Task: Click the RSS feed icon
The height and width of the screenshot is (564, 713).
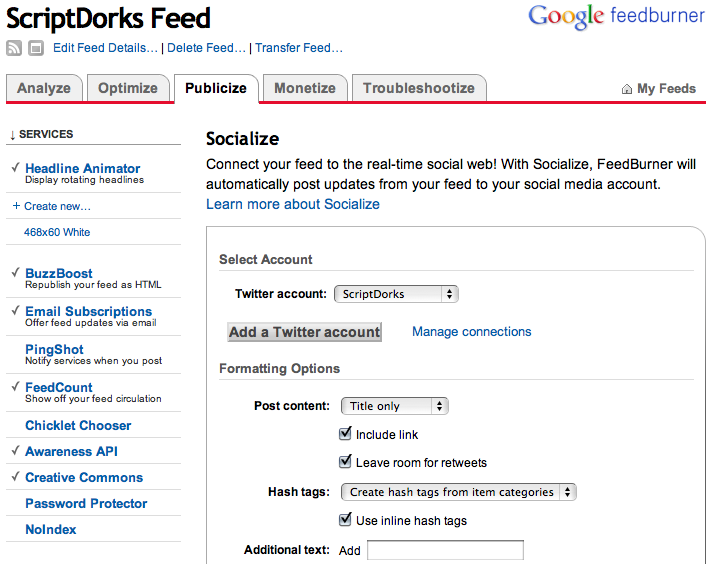Action: click(14, 48)
